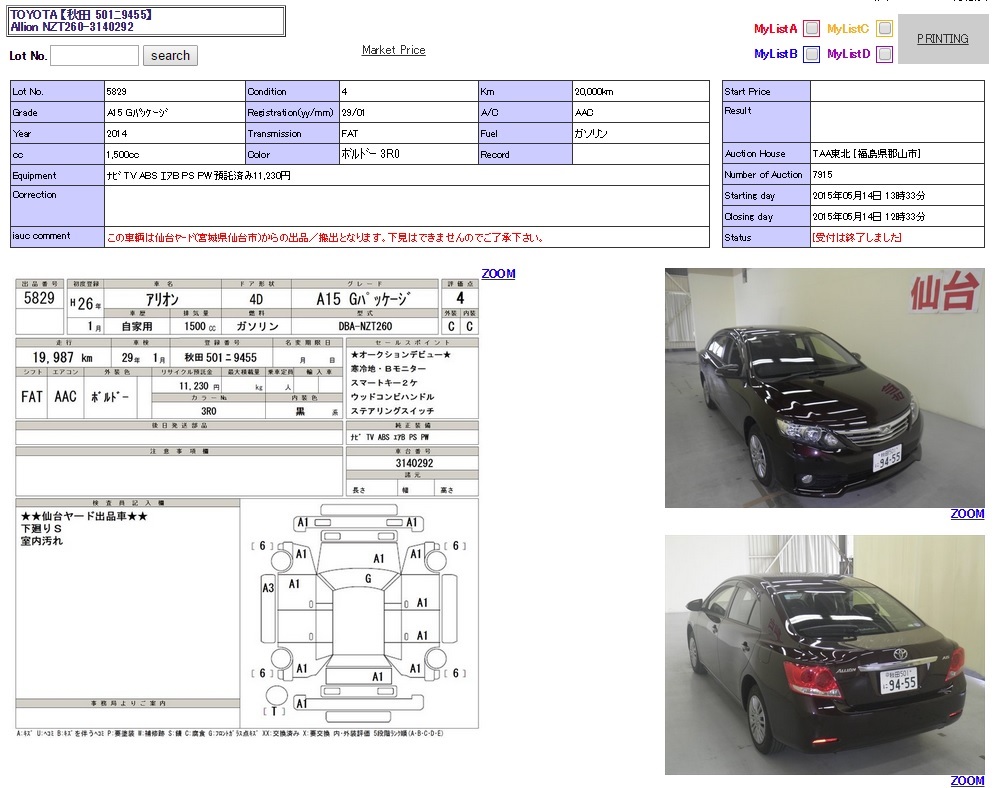Viewport: 995px width, 788px height.
Task: Click the red Status value text
Action: coord(857,238)
